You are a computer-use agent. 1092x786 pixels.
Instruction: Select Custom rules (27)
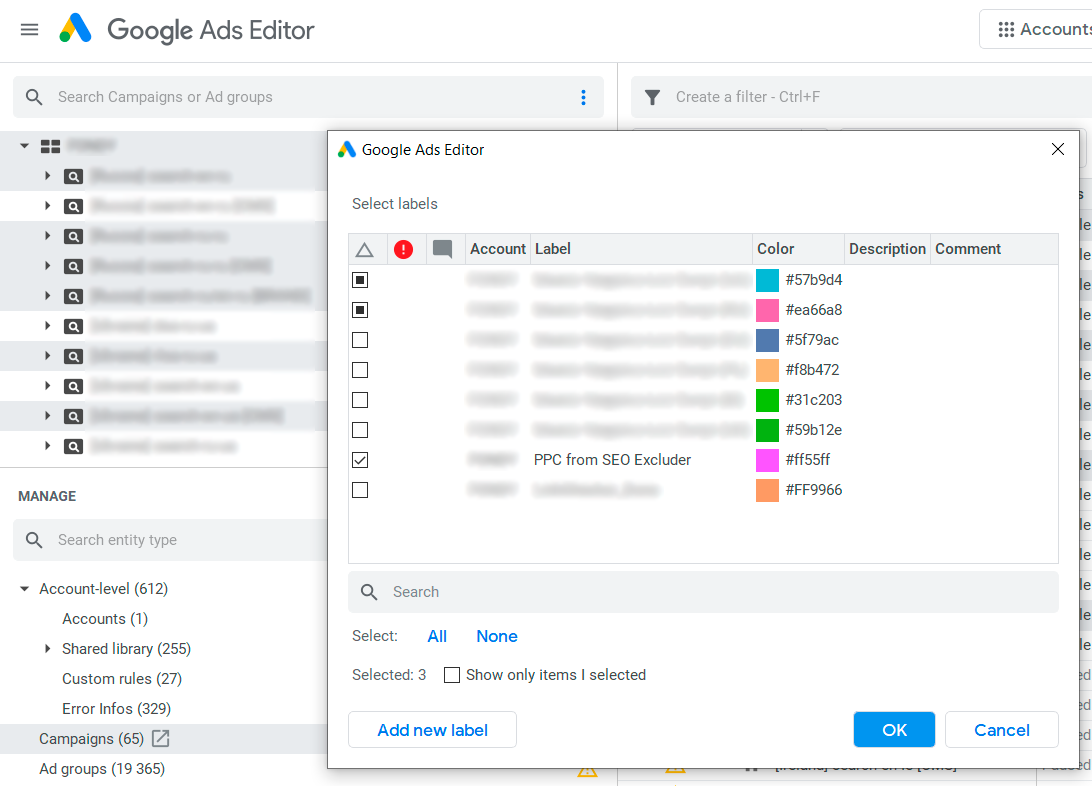tap(122, 679)
